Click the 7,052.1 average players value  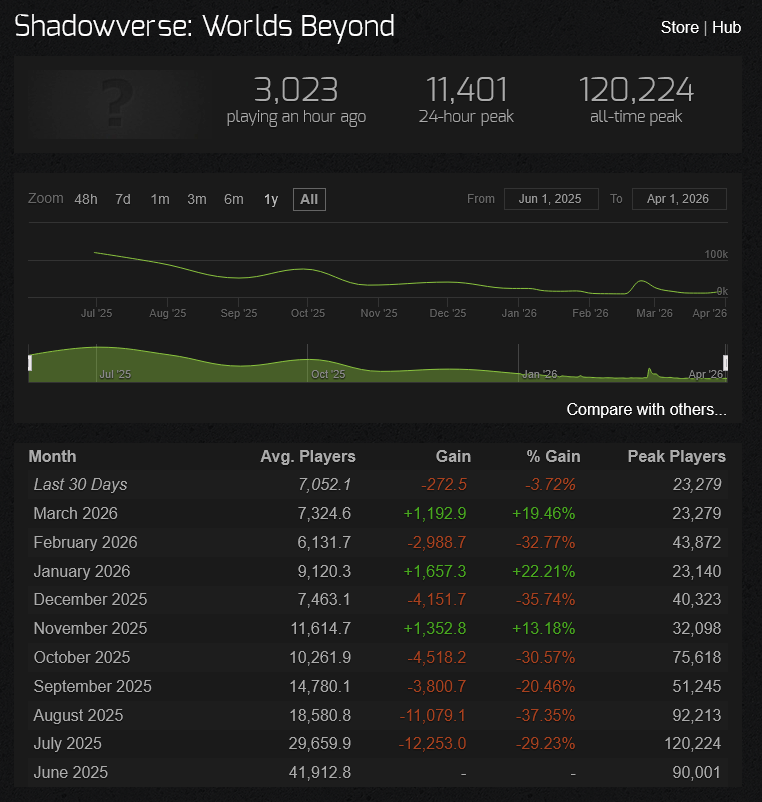324,484
